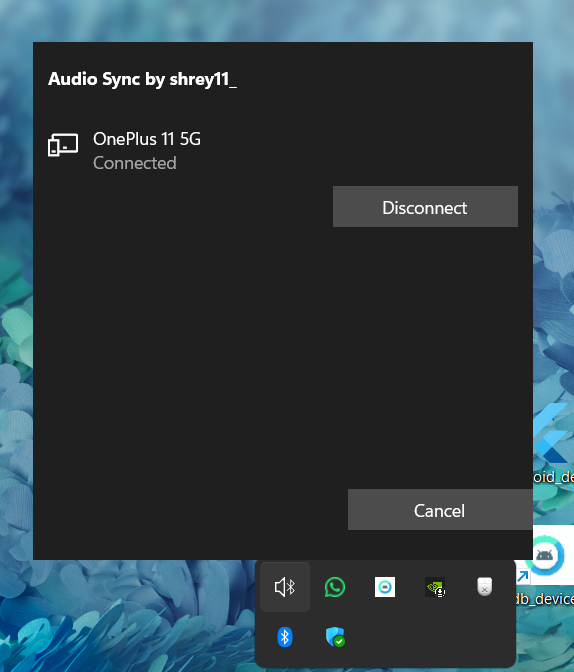574x672 pixels.
Task: Click the Disconnect button
Action: (425, 207)
